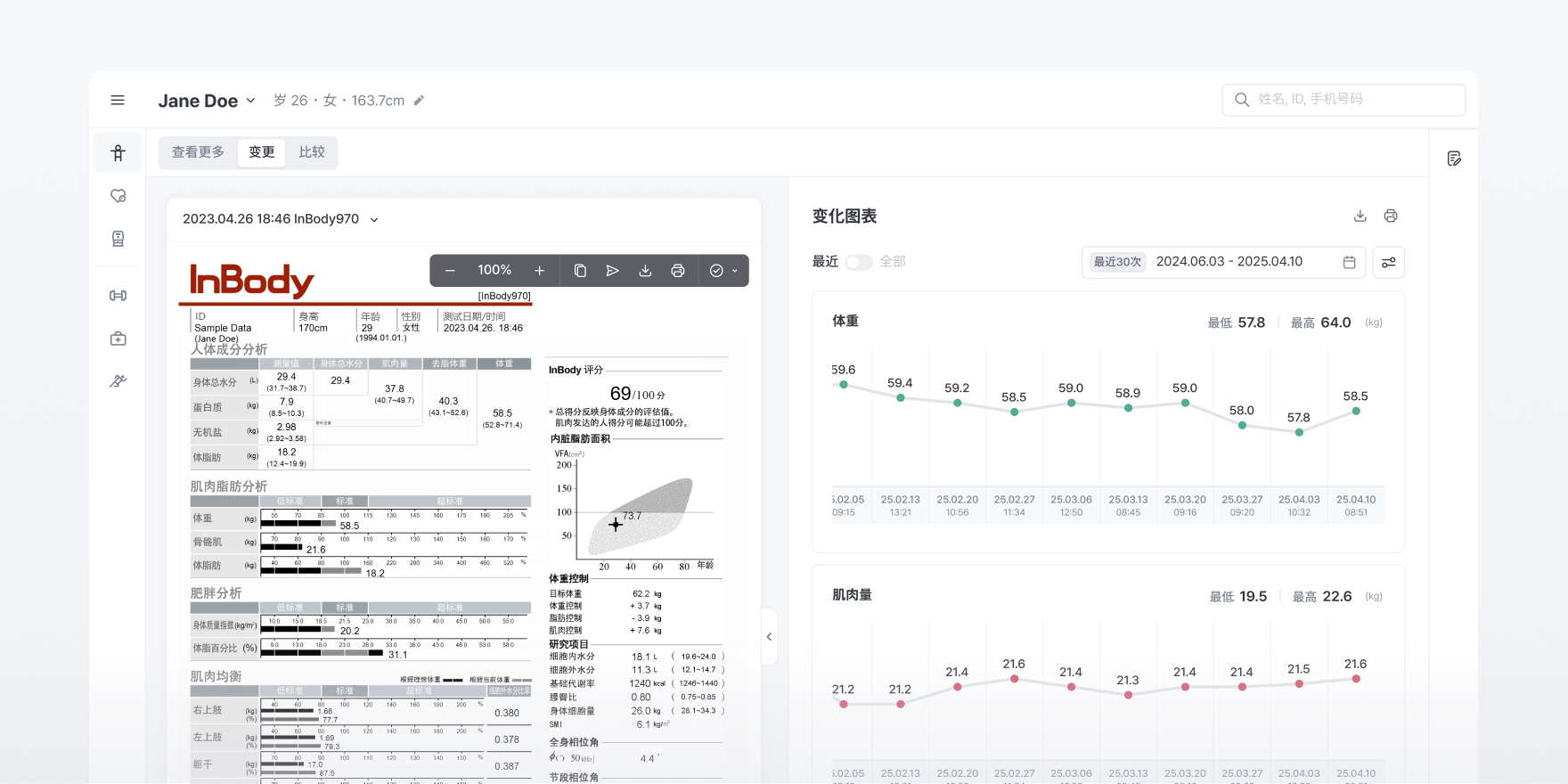Open the hamburger menu
1568x784 pixels.
(118, 101)
